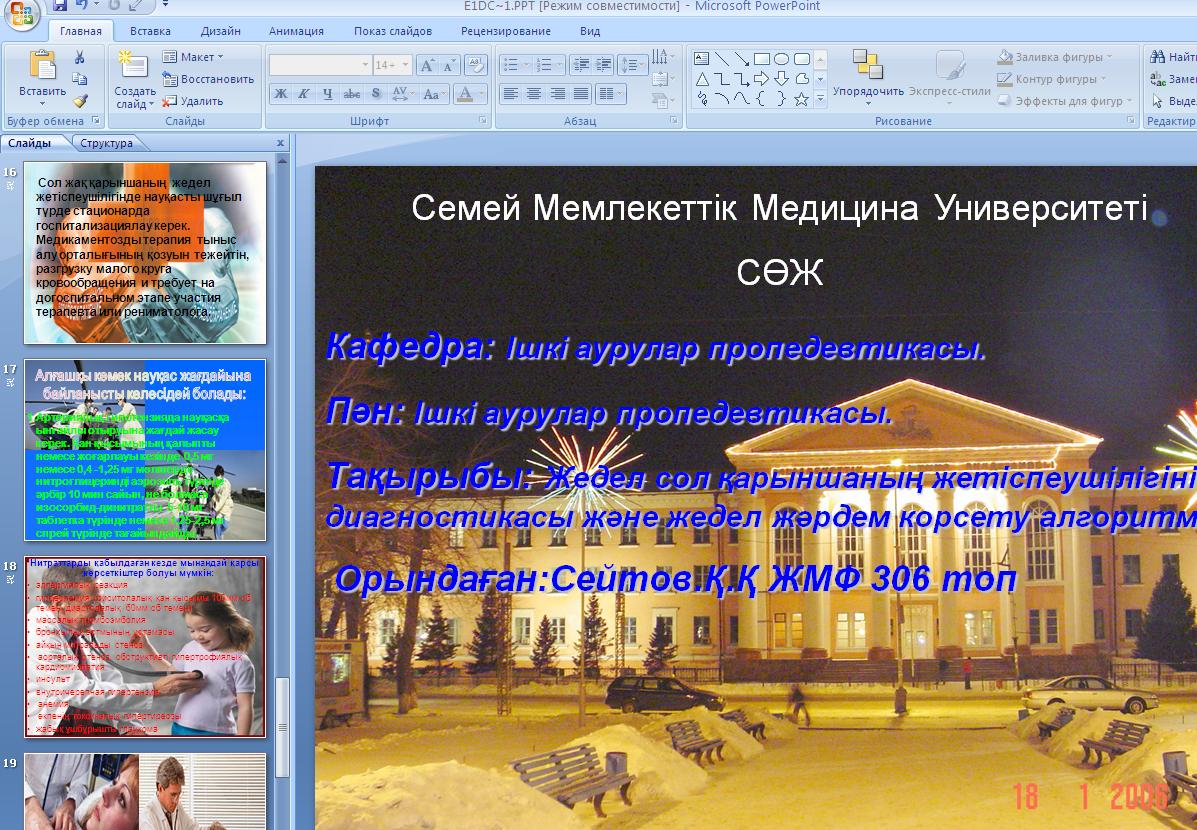Screen dimensions: 1197x830
Task: Select the right block arrow shape
Action: click(x=761, y=79)
